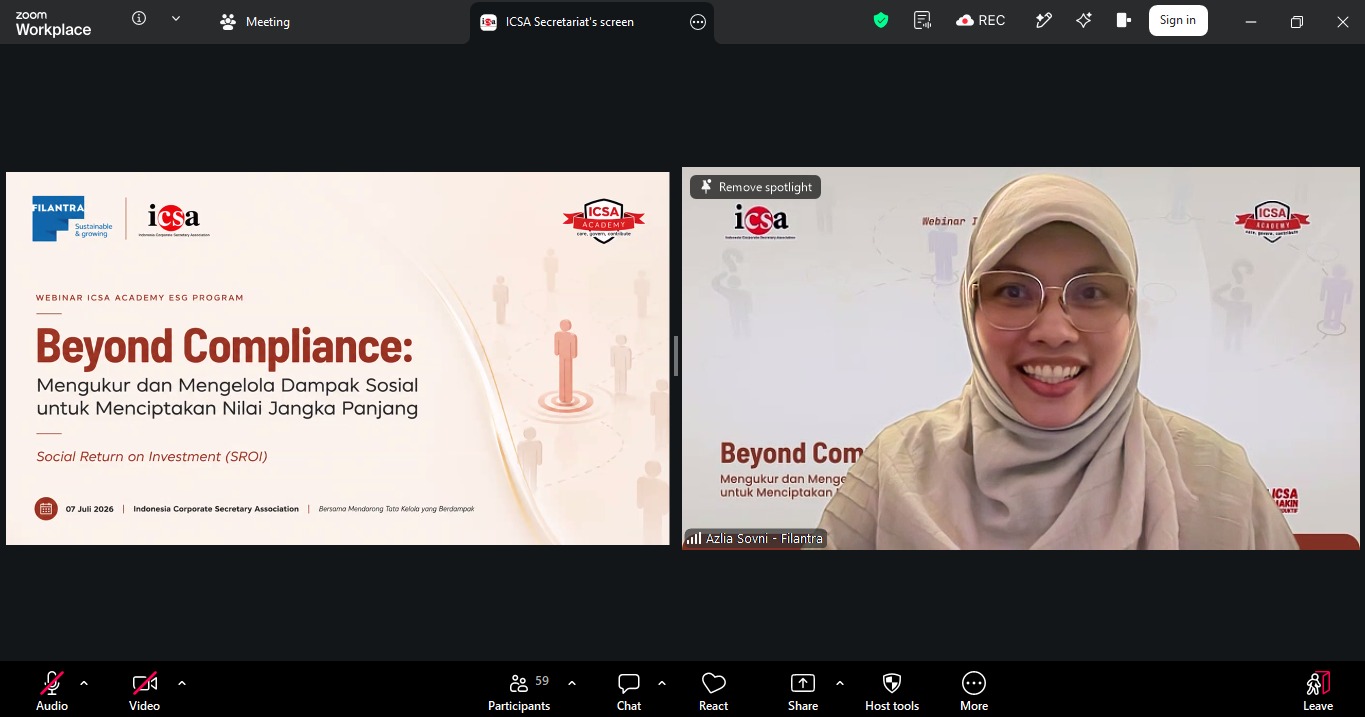Viewport: 1365px width, 717px height.
Task: Click the pin icon in Remove spotlight
Action: pos(706,187)
